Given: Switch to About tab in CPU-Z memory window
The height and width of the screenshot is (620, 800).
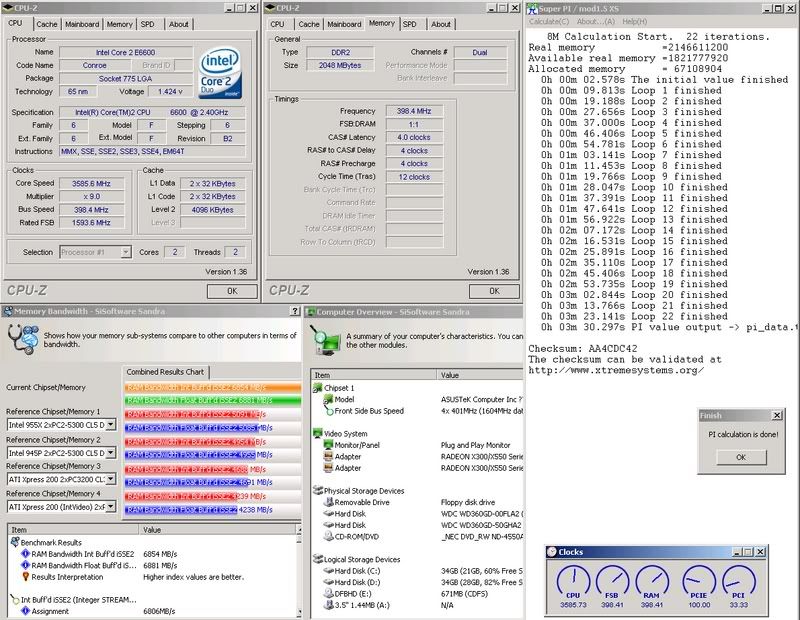Looking at the screenshot, I should 440,24.
